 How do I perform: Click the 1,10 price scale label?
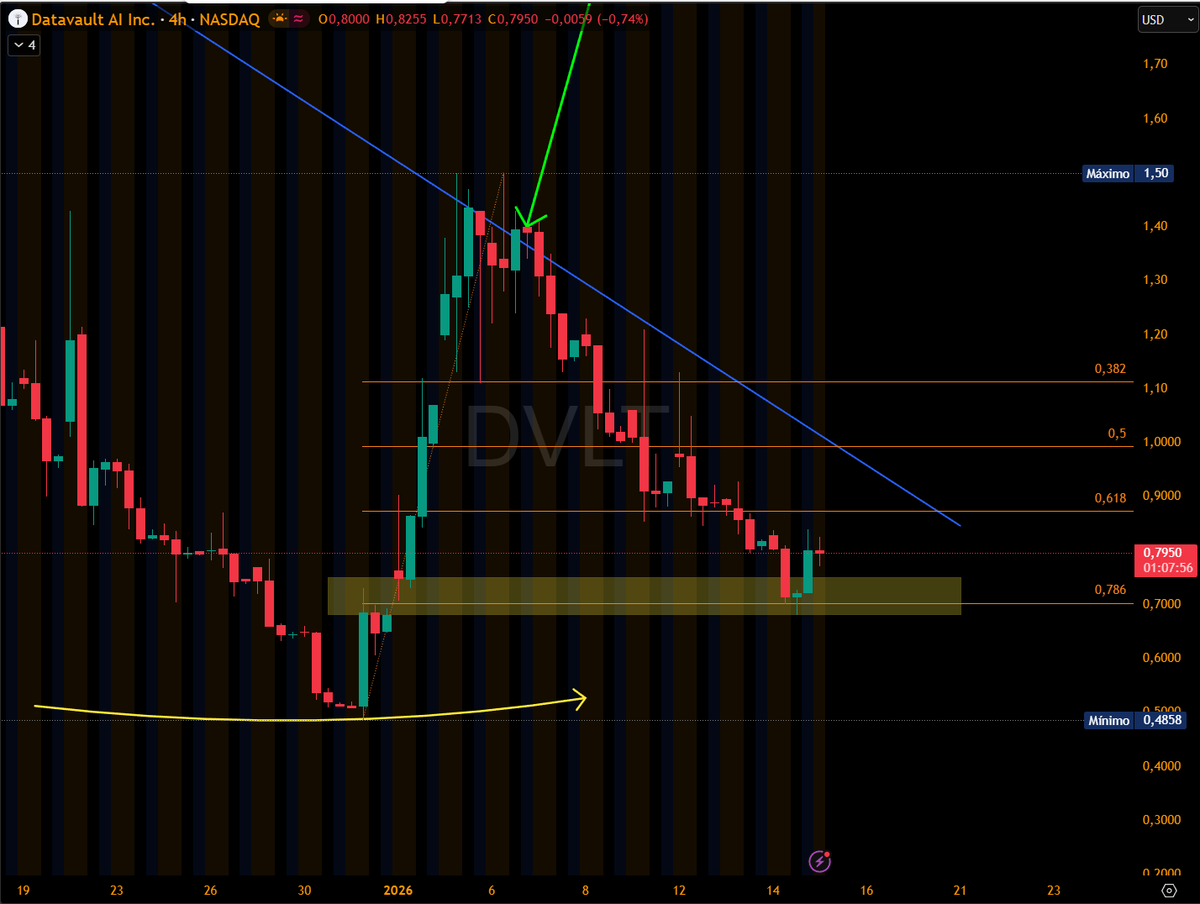tap(1154, 388)
